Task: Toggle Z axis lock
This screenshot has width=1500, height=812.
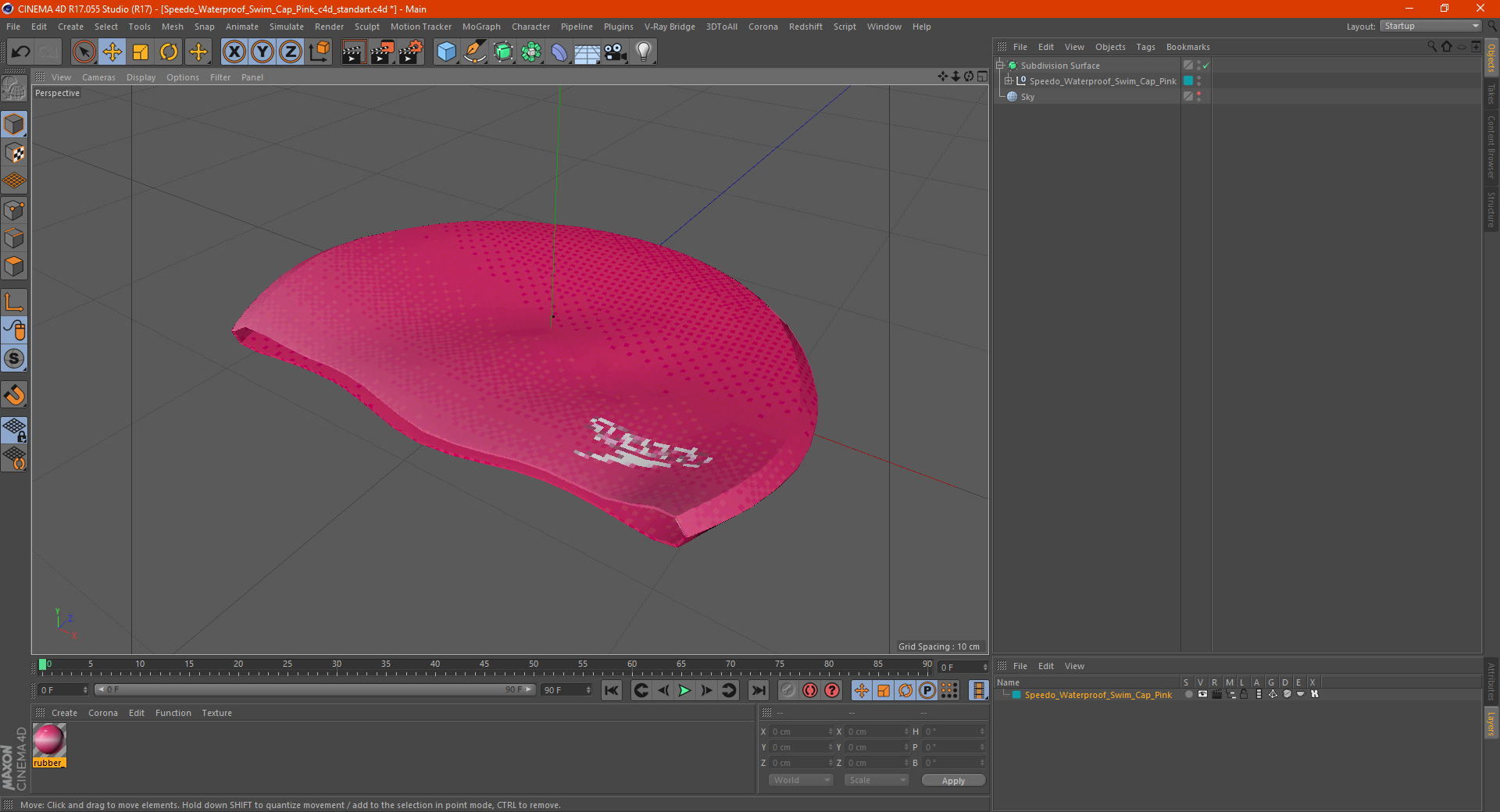Action: [x=290, y=52]
